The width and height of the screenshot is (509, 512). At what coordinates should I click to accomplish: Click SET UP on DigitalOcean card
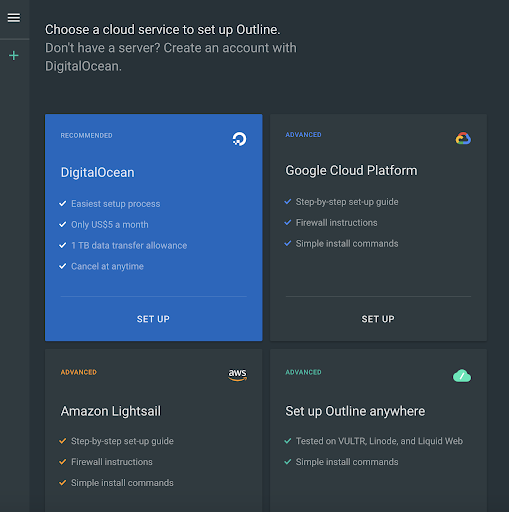(x=153, y=319)
